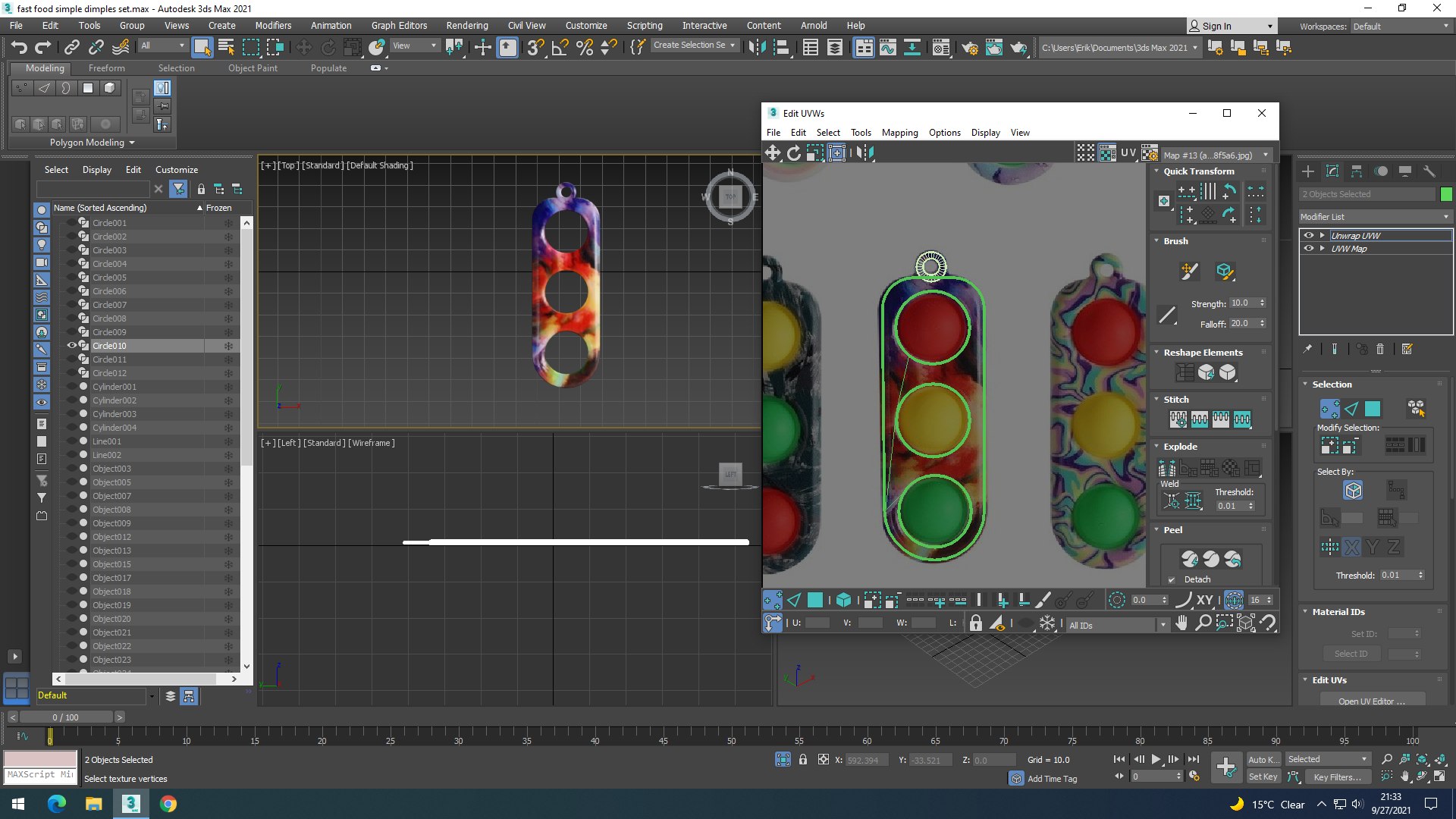The height and width of the screenshot is (819, 1456).
Task: Click Add Time Tag
Action: [1051, 779]
